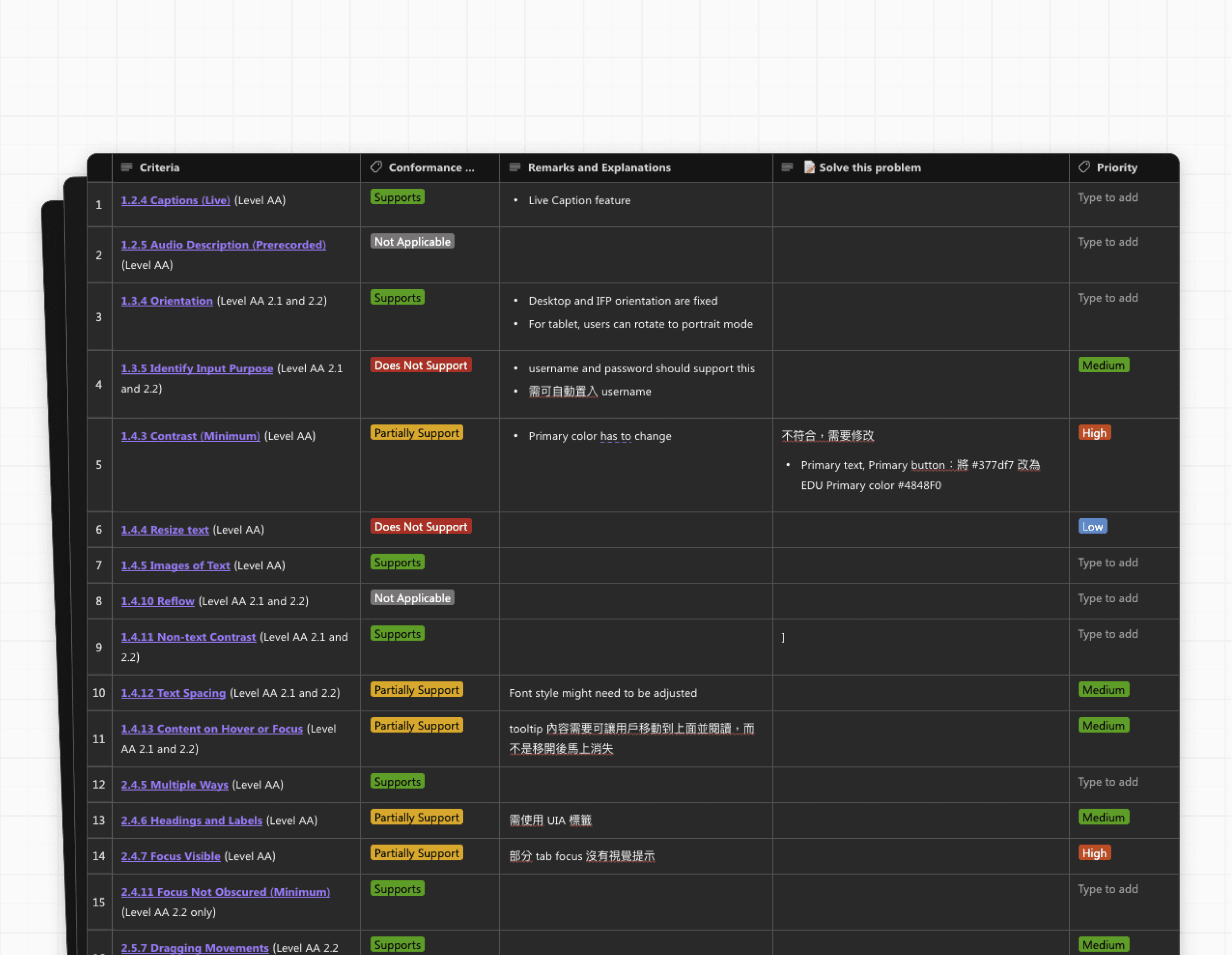Open the 1.4.5 Images of Text link
This screenshot has width=1232, height=955.
(x=175, y=565)
